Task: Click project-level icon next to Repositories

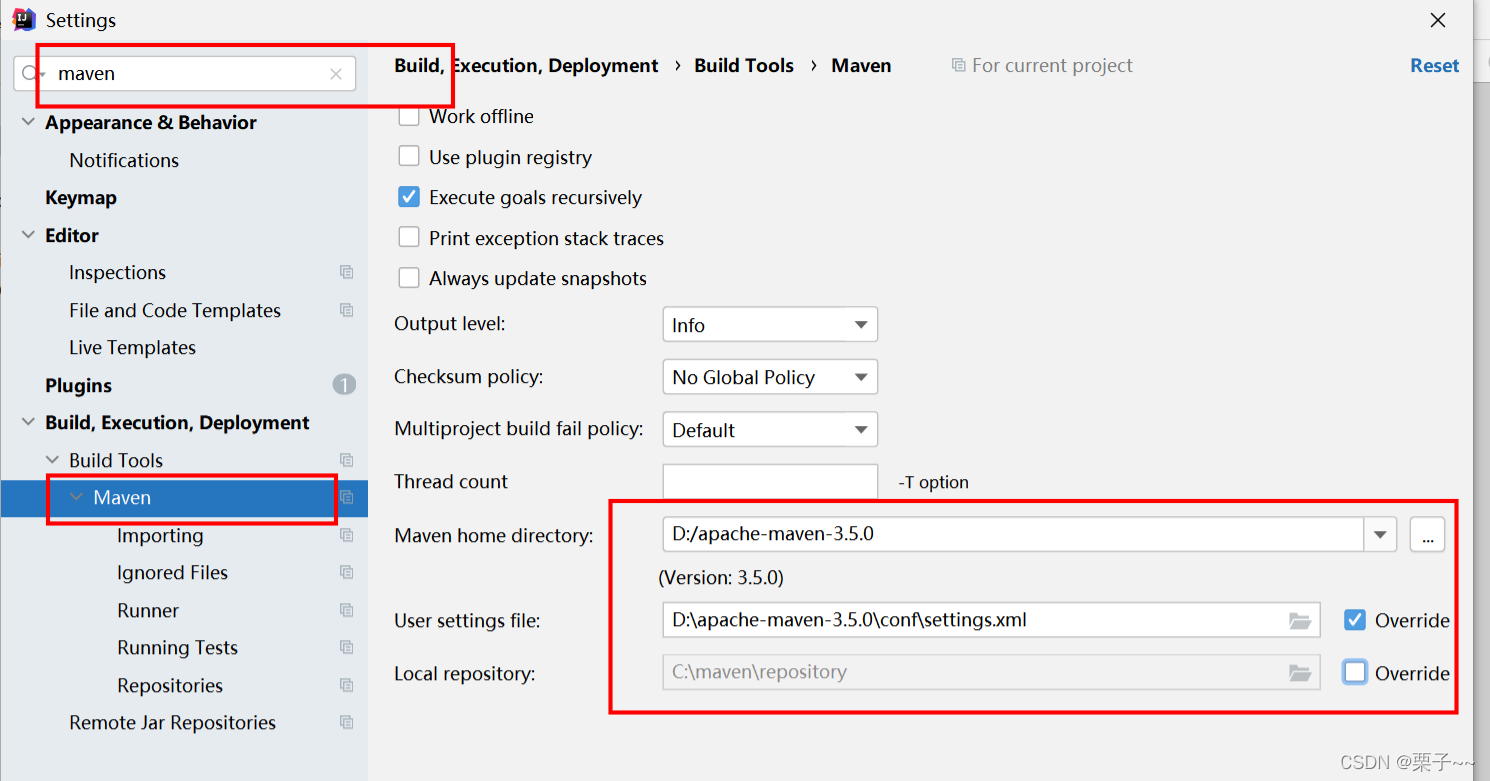Action: point(346,685)
